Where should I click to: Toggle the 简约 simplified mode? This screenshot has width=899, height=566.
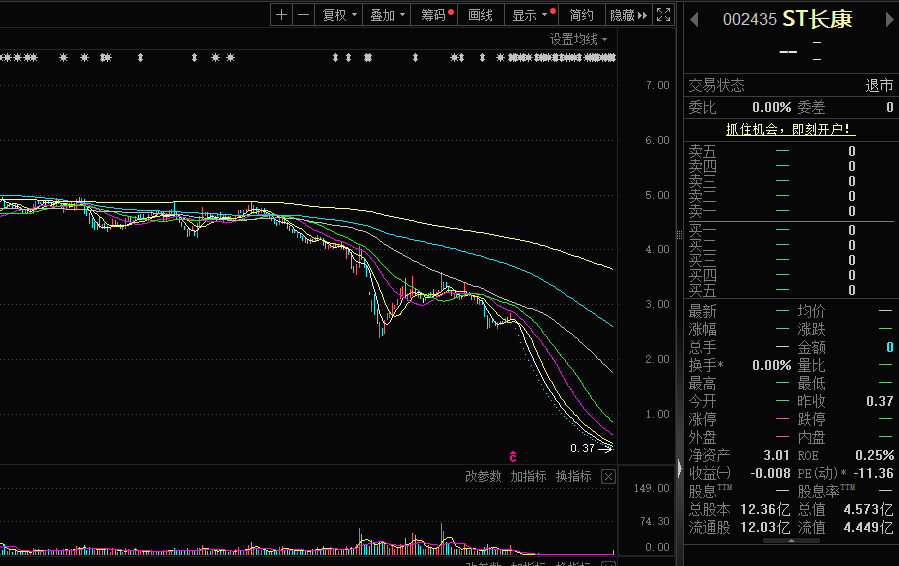[581, 15]
